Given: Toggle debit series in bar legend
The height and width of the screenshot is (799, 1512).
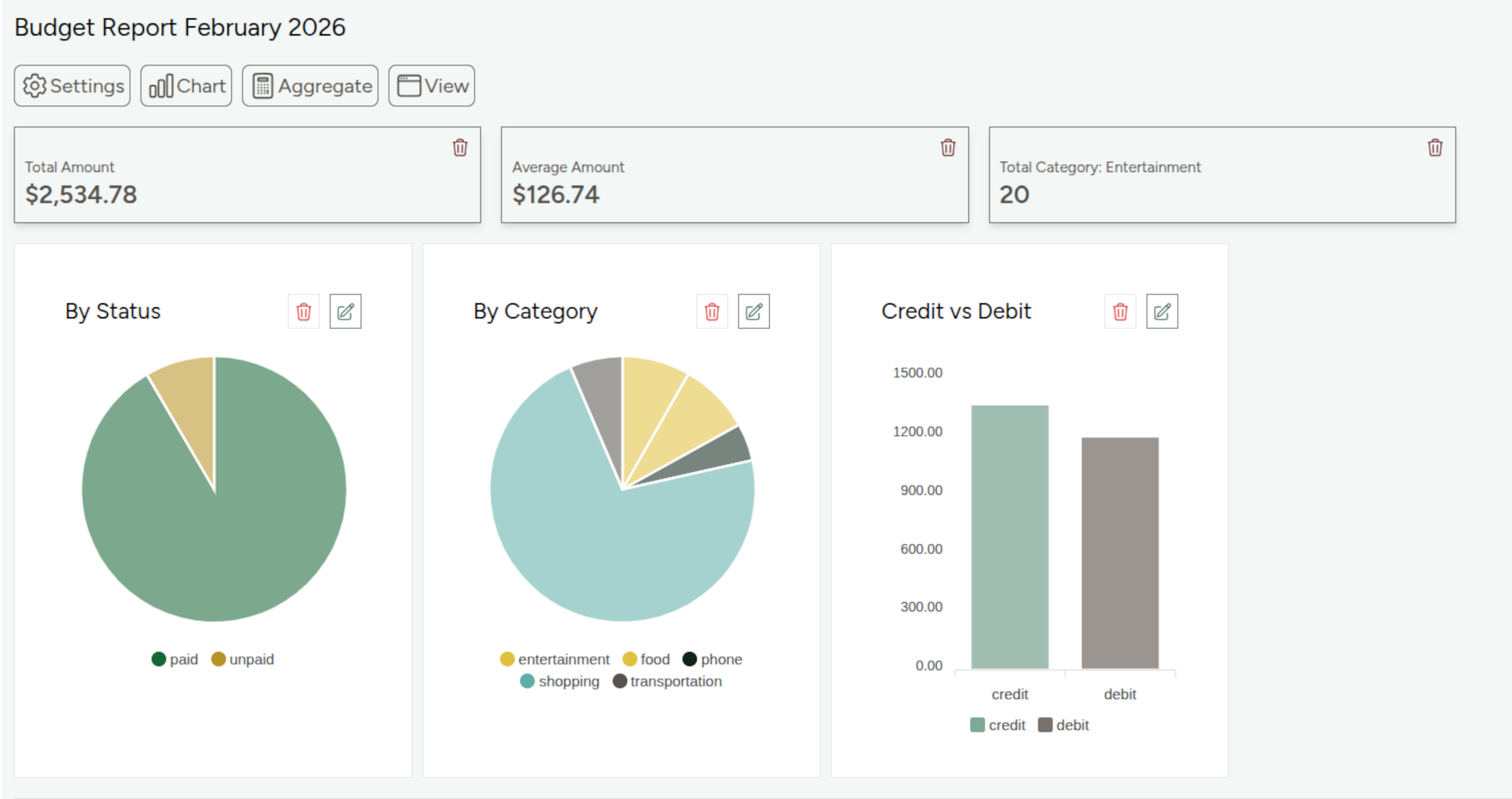Looking at the screenshot, I should [1063, 725].
